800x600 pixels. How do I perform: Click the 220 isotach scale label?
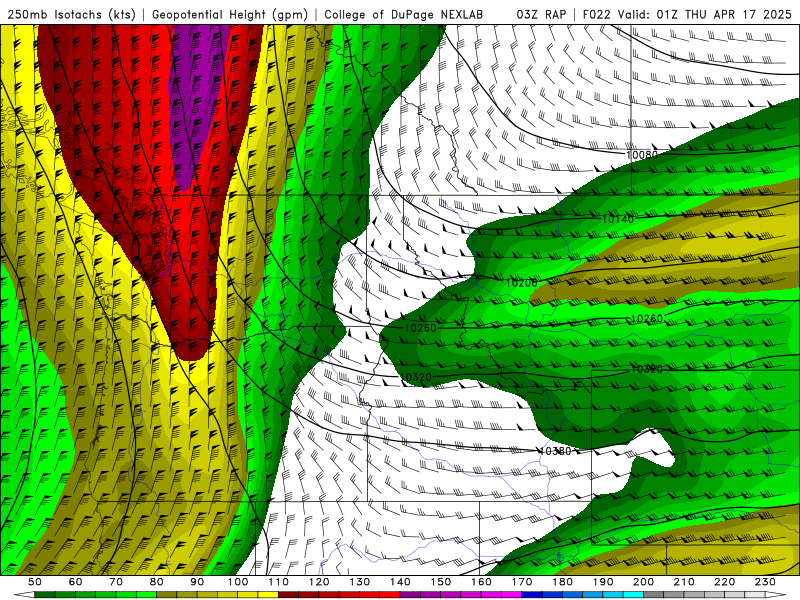click(724, 582)
